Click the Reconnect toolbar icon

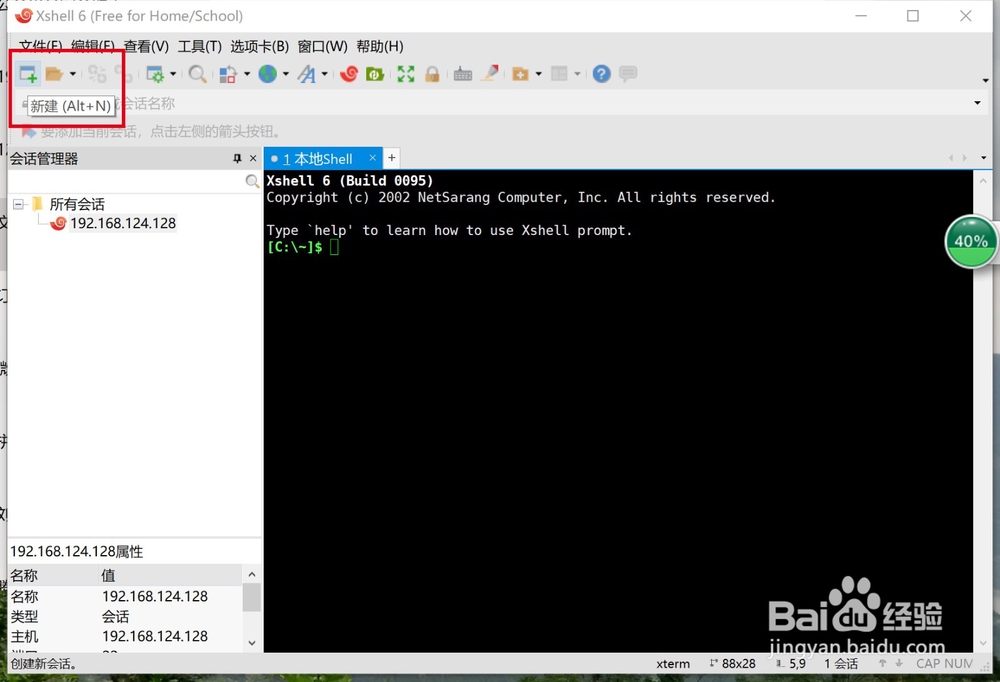point(97,74)
